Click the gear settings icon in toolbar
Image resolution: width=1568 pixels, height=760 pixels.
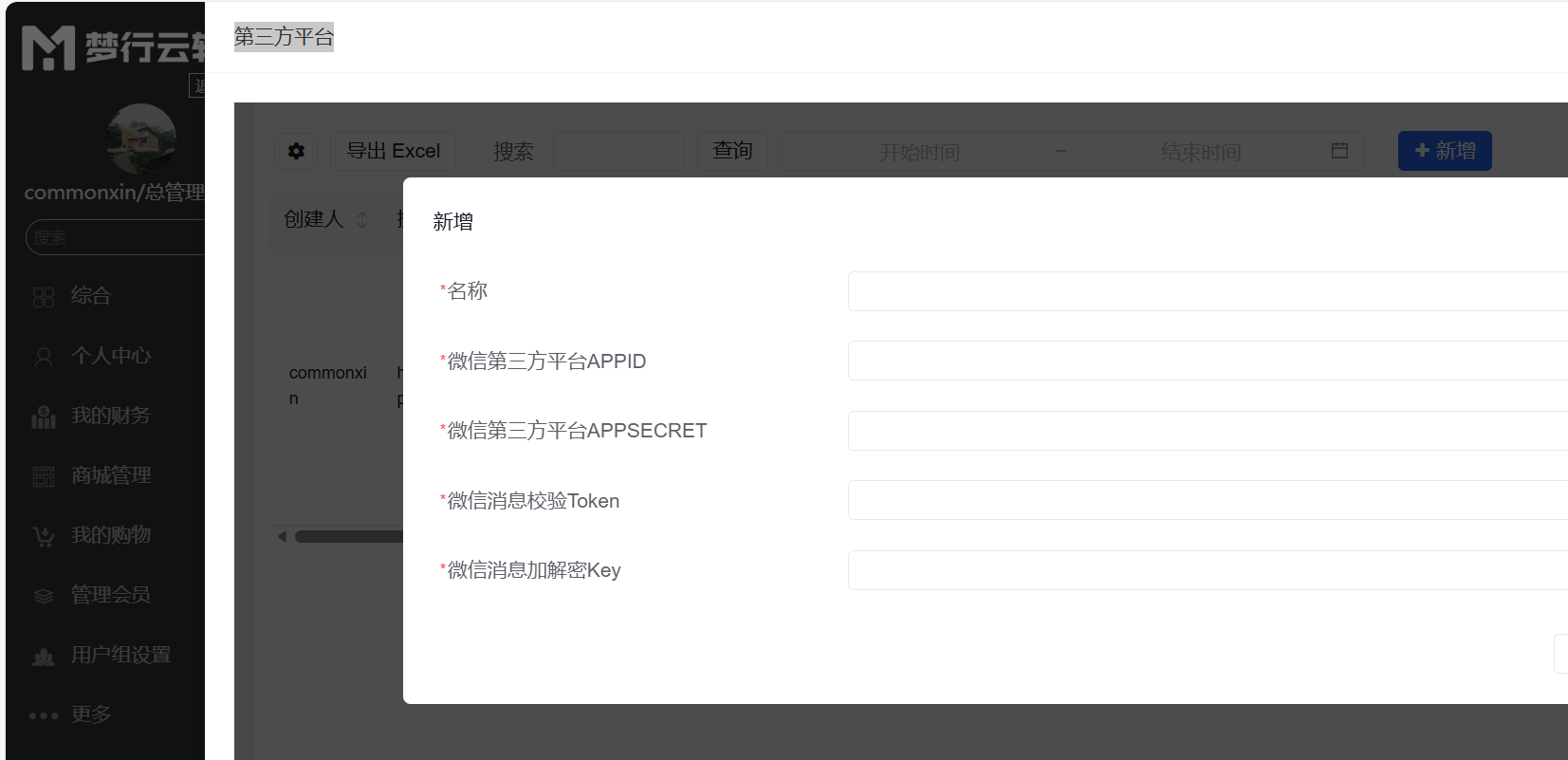296,151
